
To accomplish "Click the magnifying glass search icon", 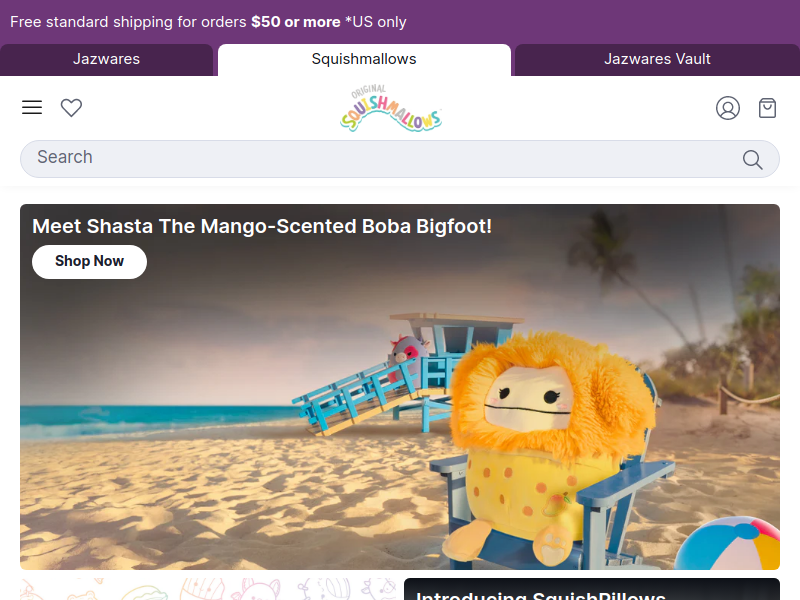I will tap(753, 160).
